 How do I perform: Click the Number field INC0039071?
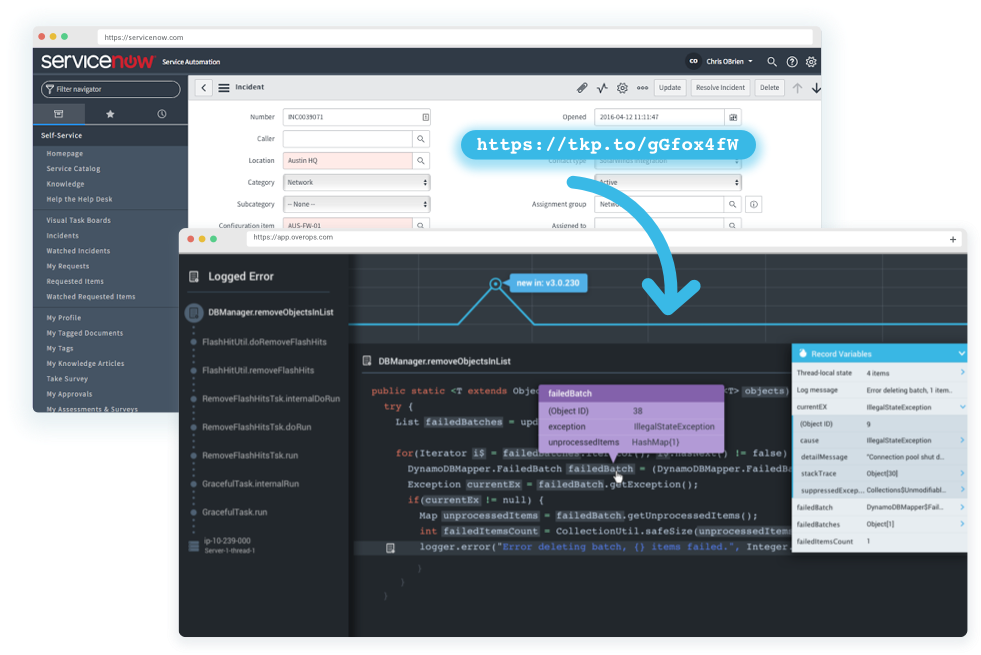pyautogui.click(x=357, y=117)
